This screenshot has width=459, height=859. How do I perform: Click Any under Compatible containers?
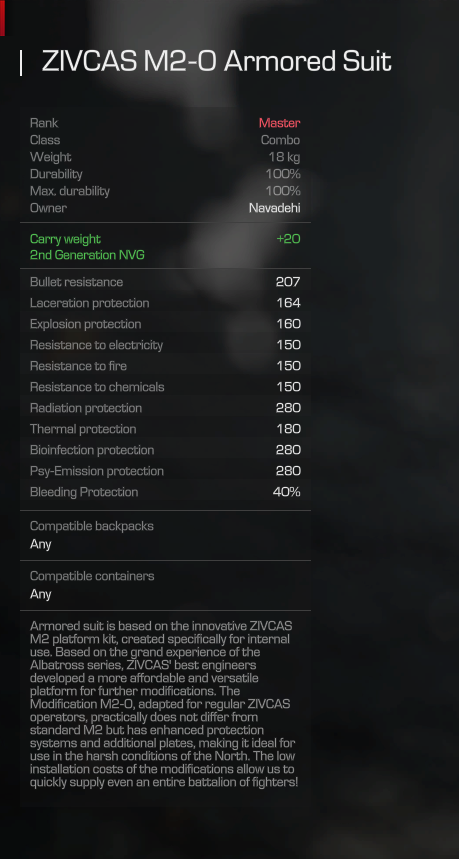(41, 594)
